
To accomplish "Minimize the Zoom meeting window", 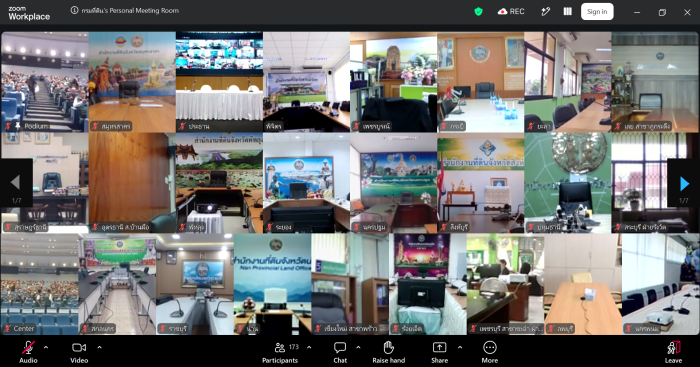I will [637, 12].
